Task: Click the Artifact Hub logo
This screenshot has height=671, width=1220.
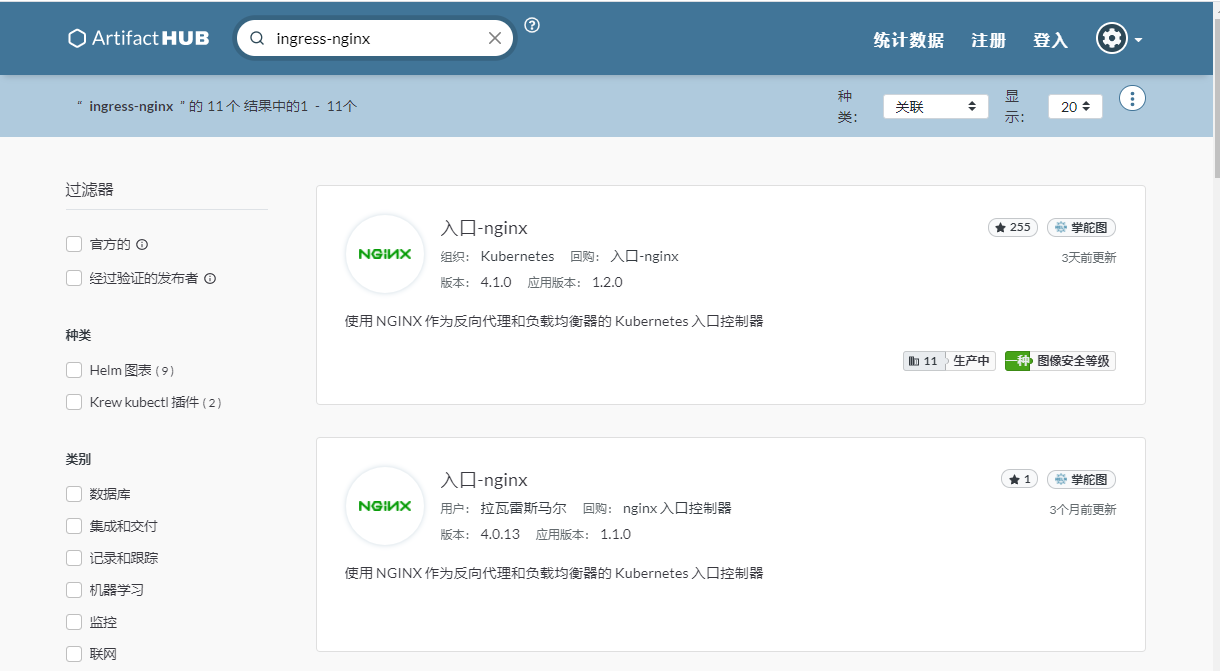Action: [138, 38]
